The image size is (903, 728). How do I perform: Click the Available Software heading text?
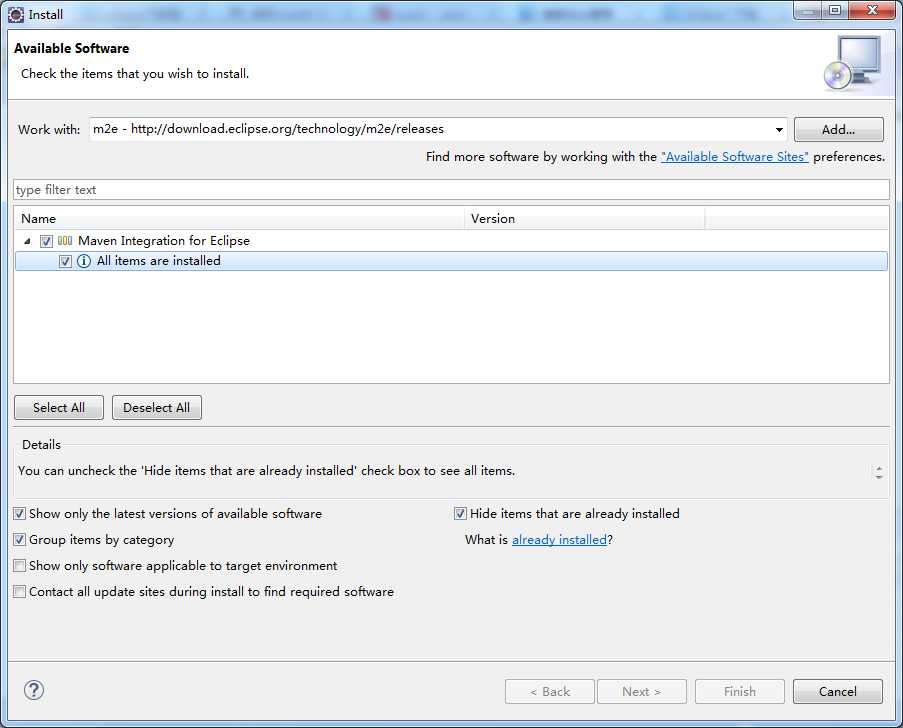71,48
